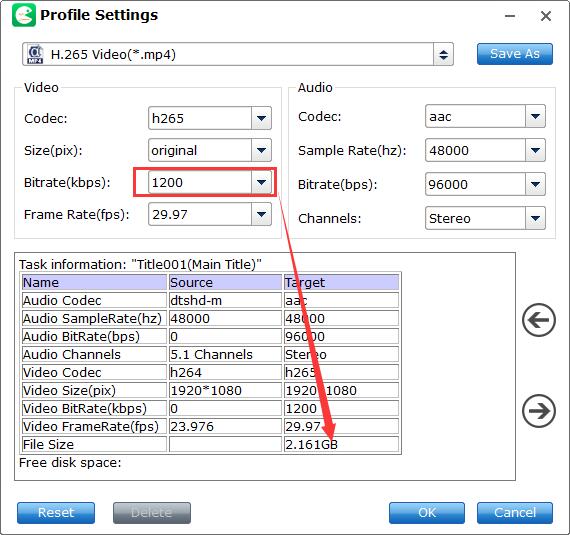Click the green app logo icon
570x535 pixels.
(24, 15)
